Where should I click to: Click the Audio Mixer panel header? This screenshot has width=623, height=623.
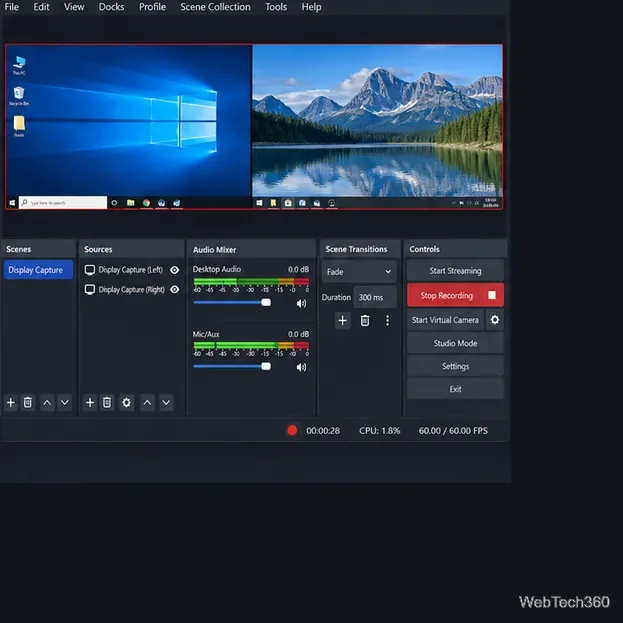251,250
